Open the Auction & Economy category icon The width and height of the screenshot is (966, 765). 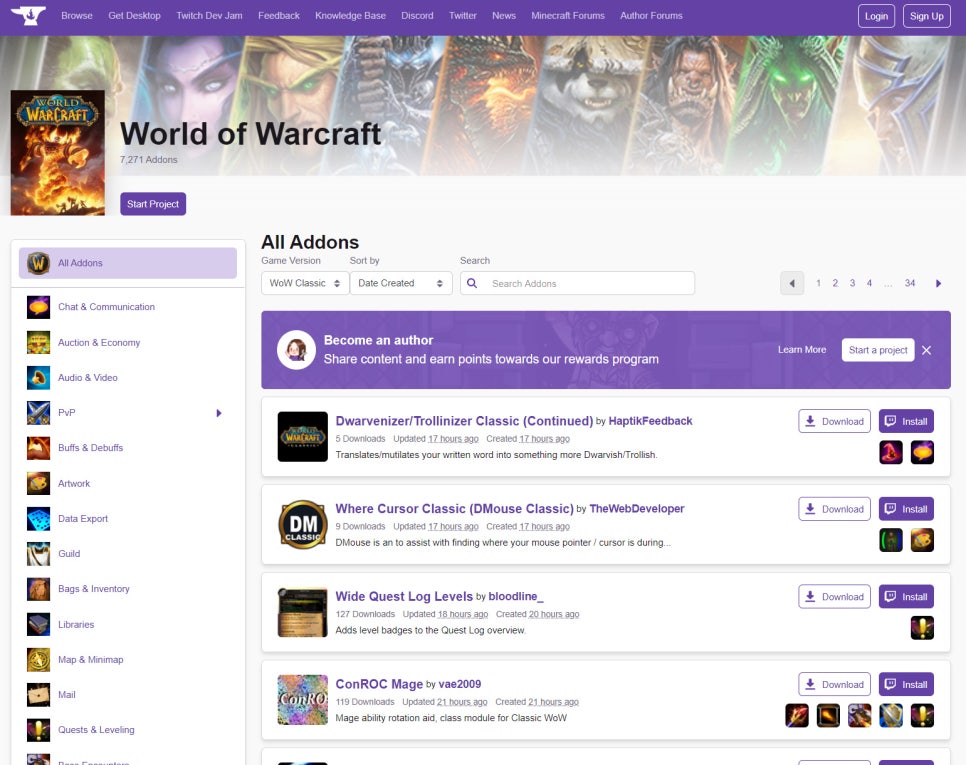click(38, 342)
